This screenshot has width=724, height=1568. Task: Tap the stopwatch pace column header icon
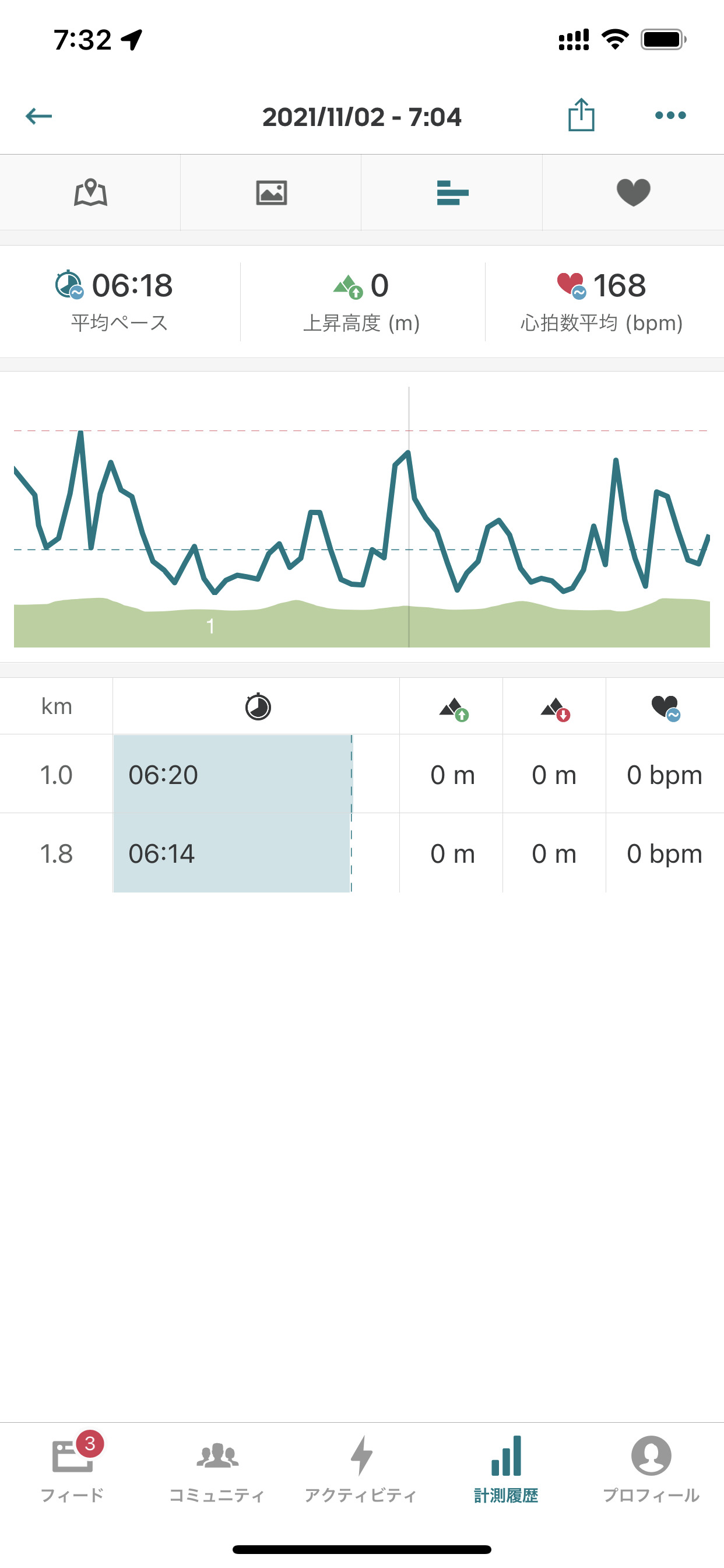pyautogui.click(x=257, y=706)
